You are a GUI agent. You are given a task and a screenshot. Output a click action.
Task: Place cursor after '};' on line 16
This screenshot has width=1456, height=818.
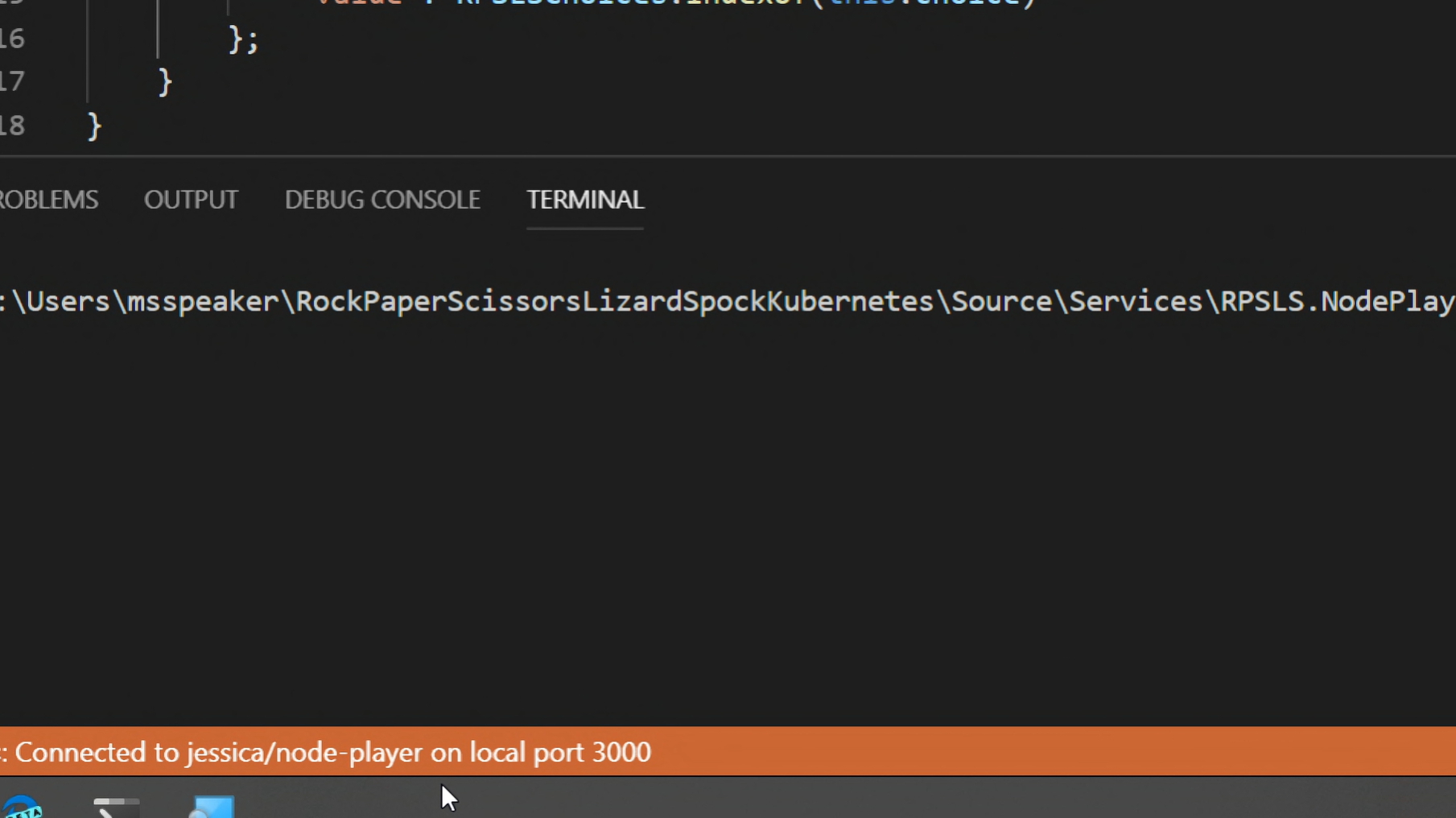coord(260,39)
